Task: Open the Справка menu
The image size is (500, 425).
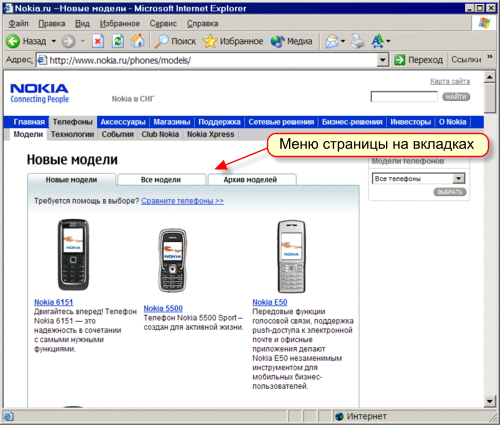Action: coord(202,24)
